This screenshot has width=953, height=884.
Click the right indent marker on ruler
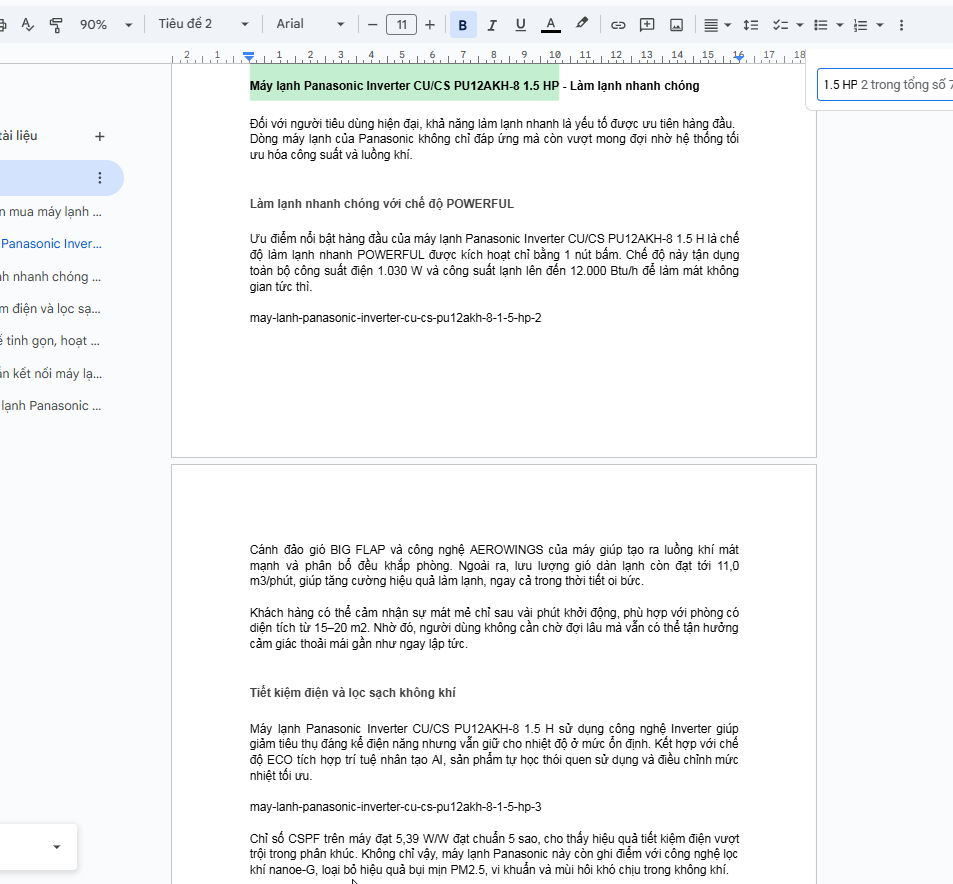738,57
